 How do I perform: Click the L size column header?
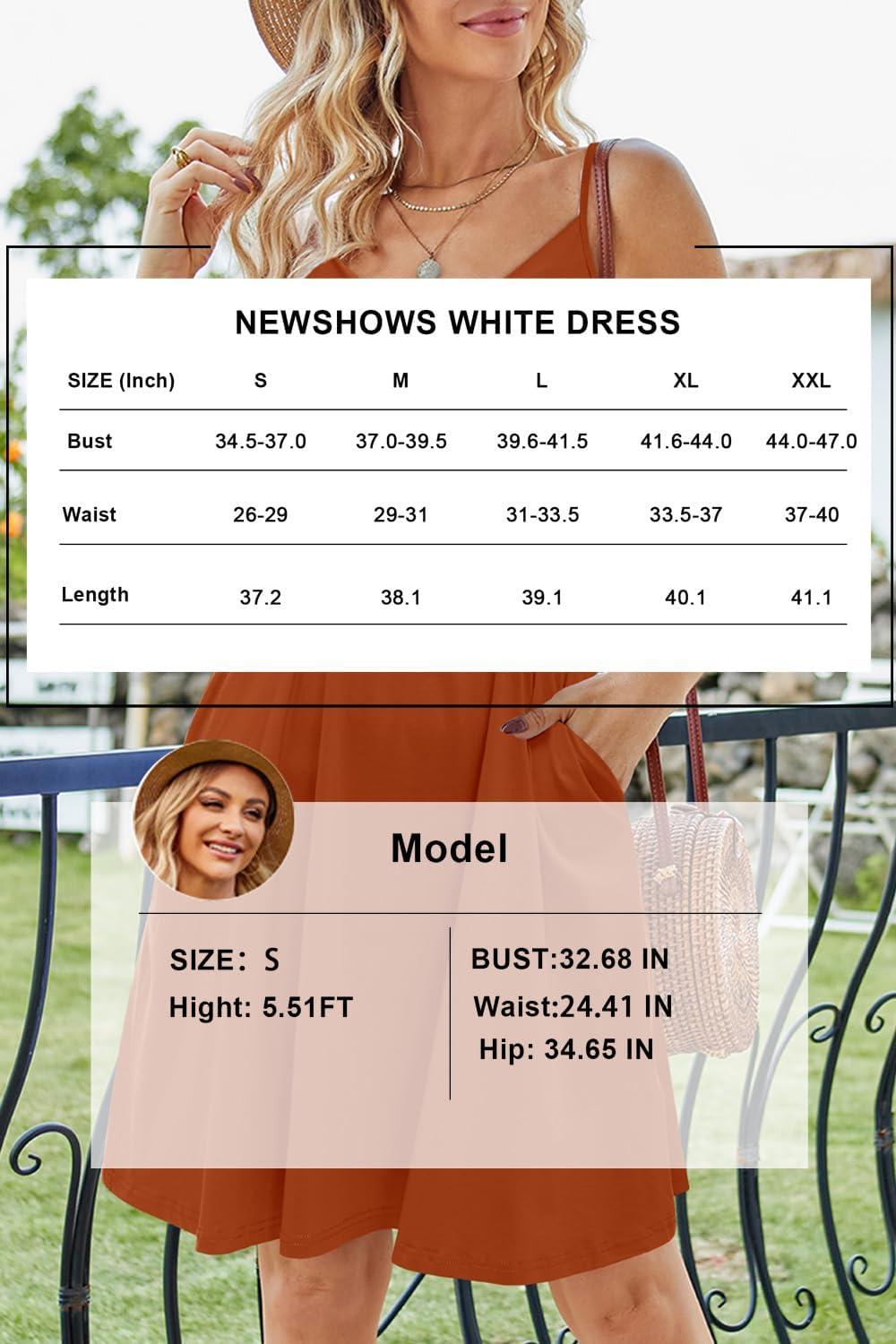point(541,381)
